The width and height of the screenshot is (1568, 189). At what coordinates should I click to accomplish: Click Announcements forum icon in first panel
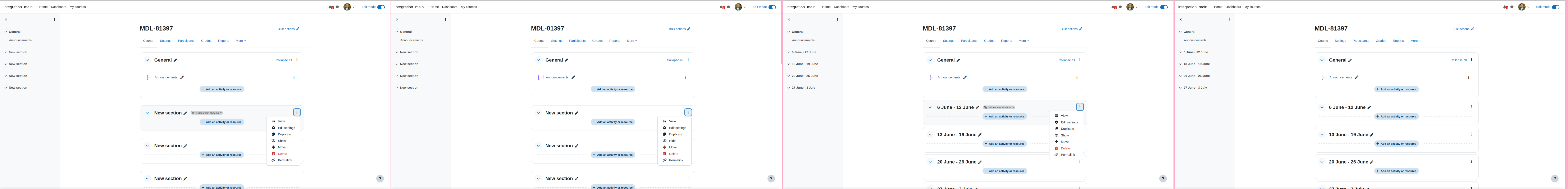[150, 77]
